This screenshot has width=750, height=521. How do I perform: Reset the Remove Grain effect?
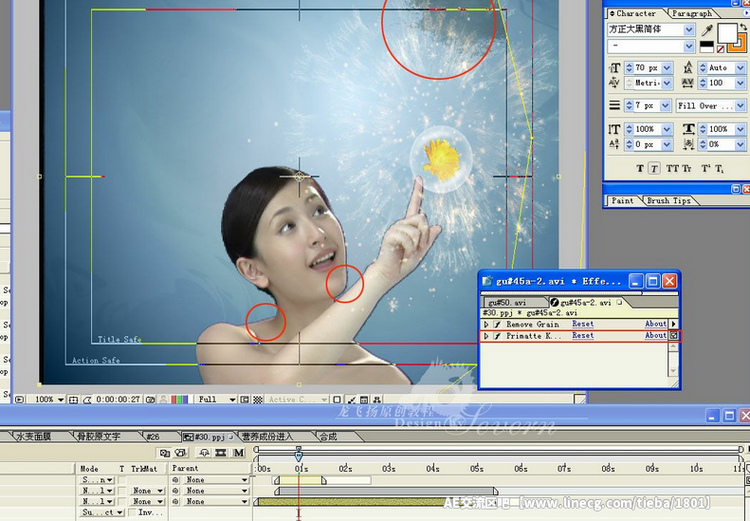pyautogui.click(x=583, y=324)
